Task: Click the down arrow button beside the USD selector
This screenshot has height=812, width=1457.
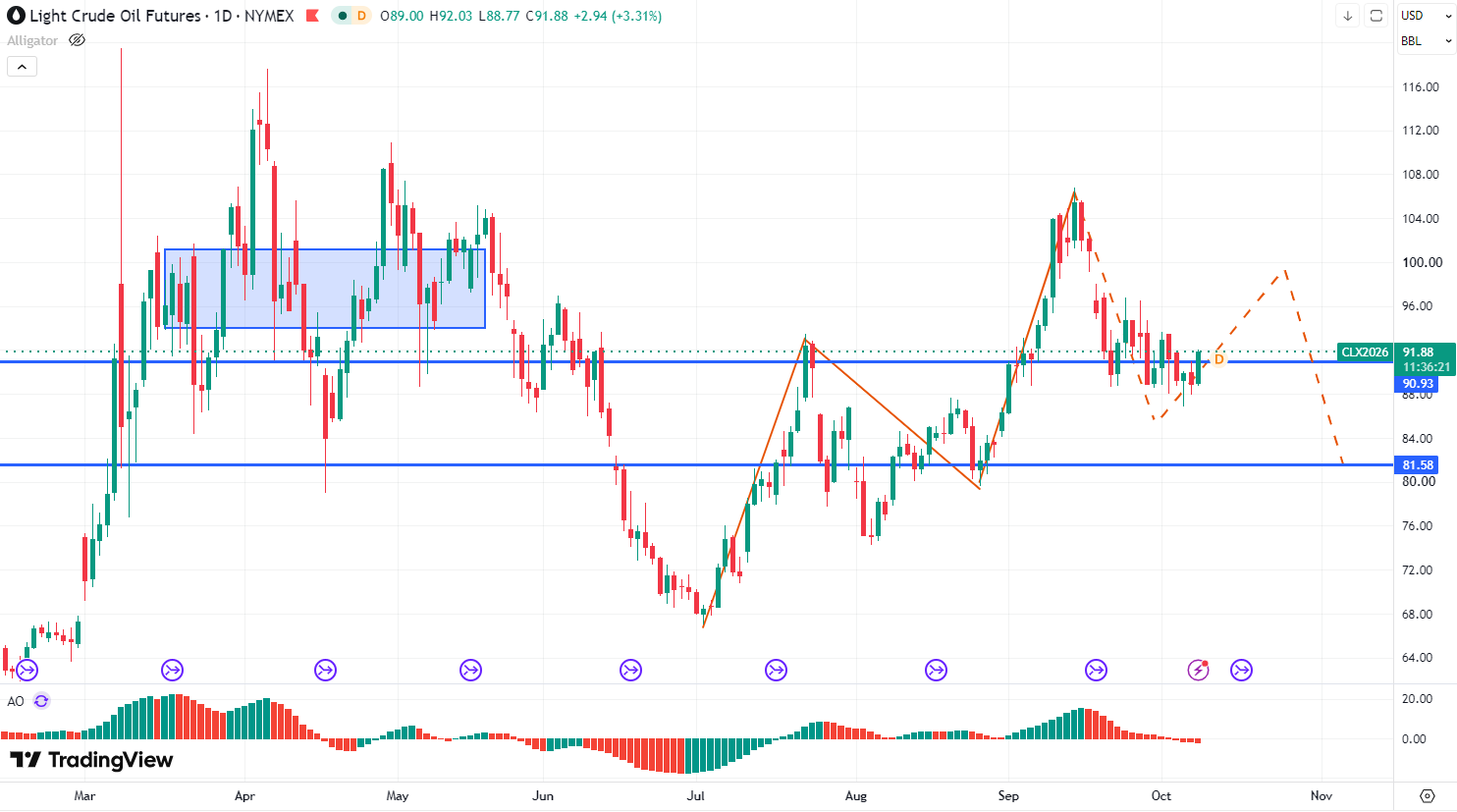Action: (x=1348, y=16)
